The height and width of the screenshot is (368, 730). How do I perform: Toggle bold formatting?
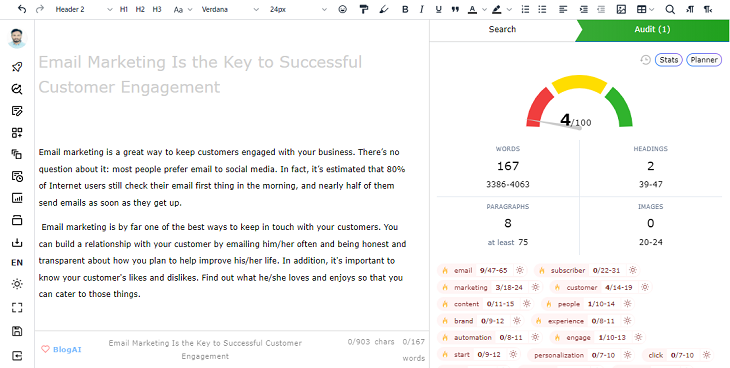pos(405,9)
